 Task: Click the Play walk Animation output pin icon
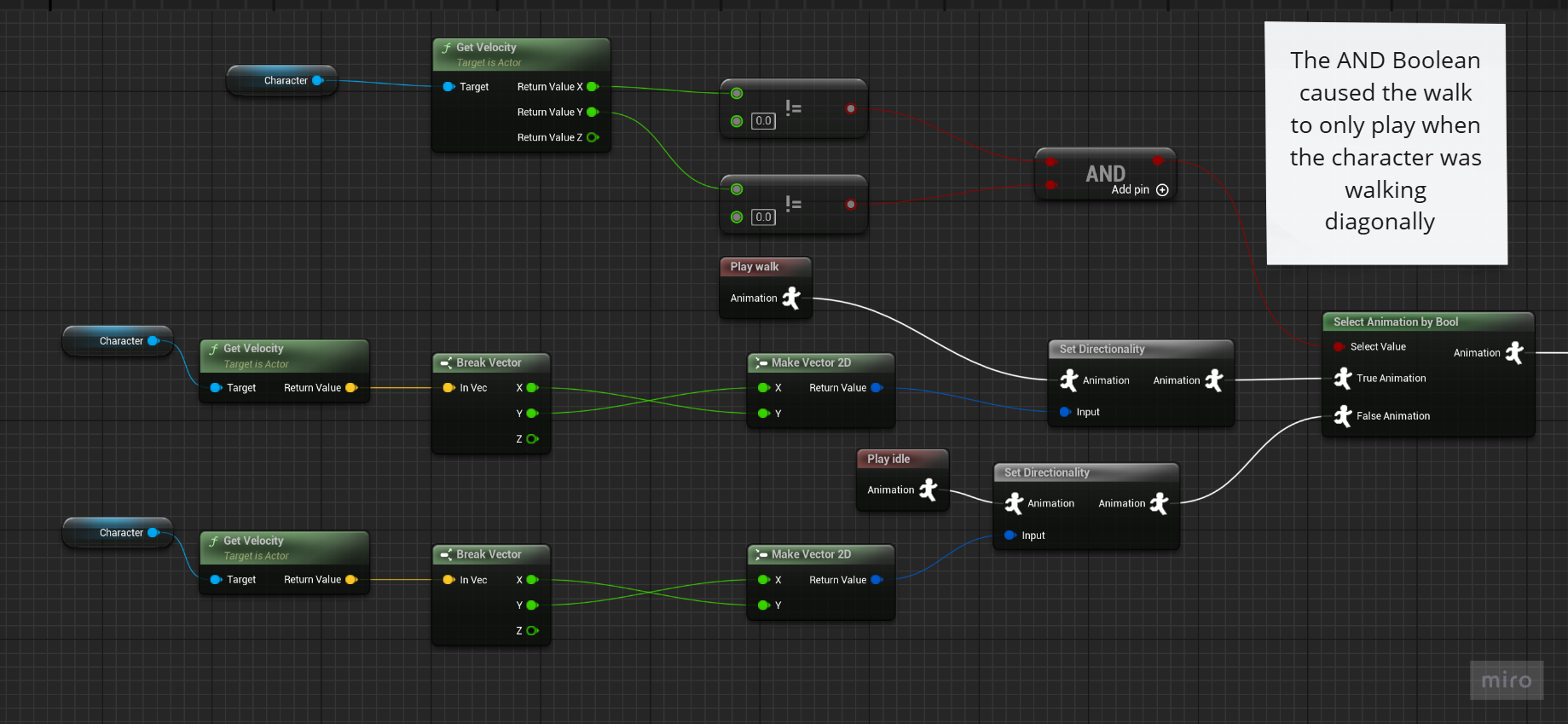(792, 298)
